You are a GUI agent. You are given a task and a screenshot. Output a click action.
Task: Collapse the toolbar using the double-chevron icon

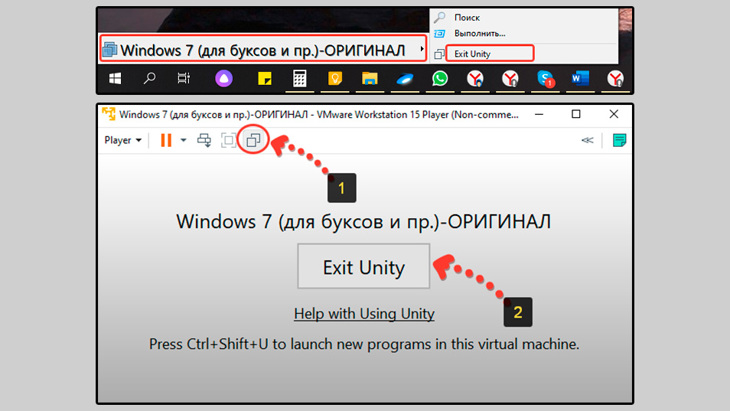click(x=587, y=140)
